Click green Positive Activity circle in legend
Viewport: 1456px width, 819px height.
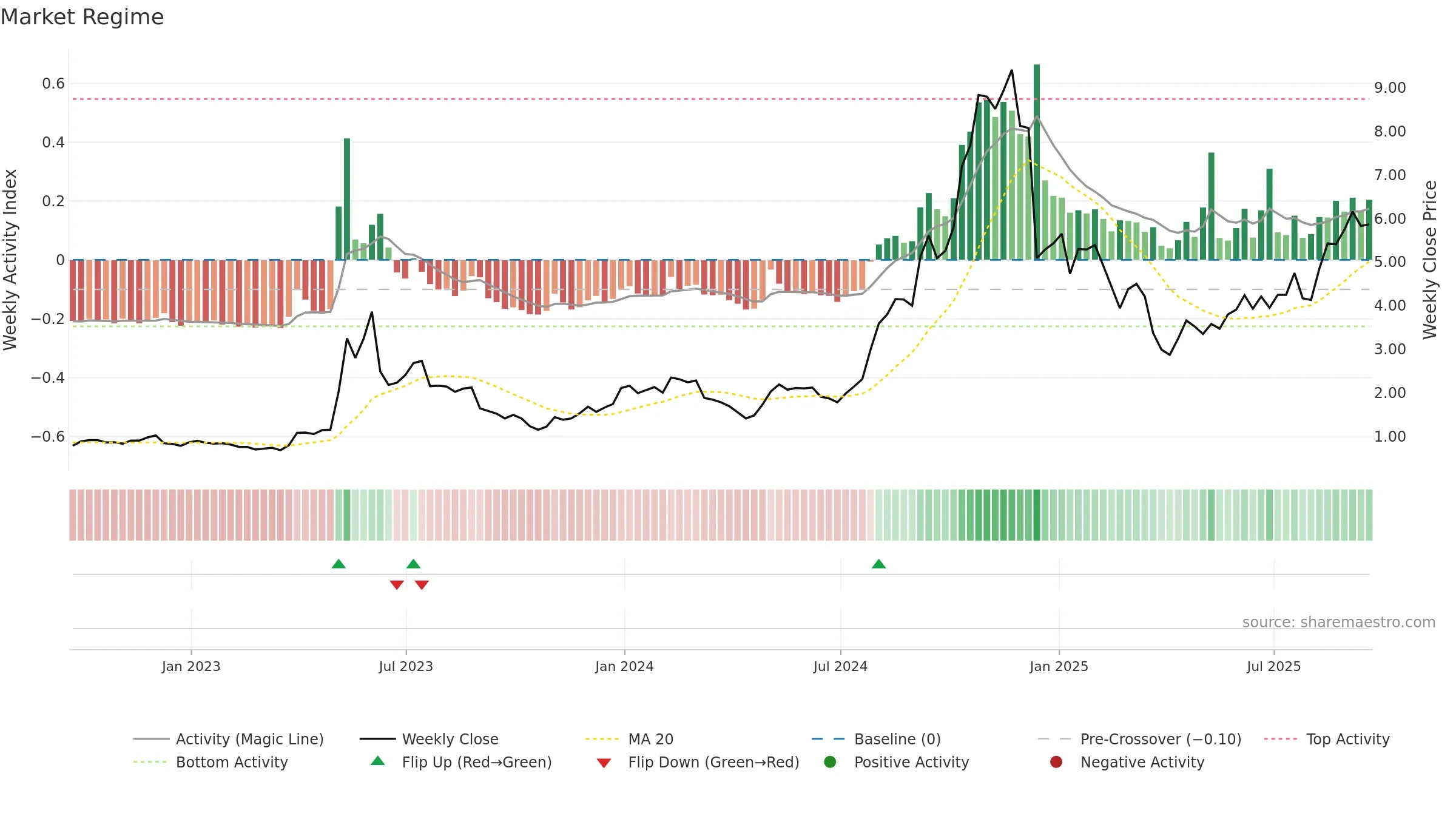coord(830,761)
